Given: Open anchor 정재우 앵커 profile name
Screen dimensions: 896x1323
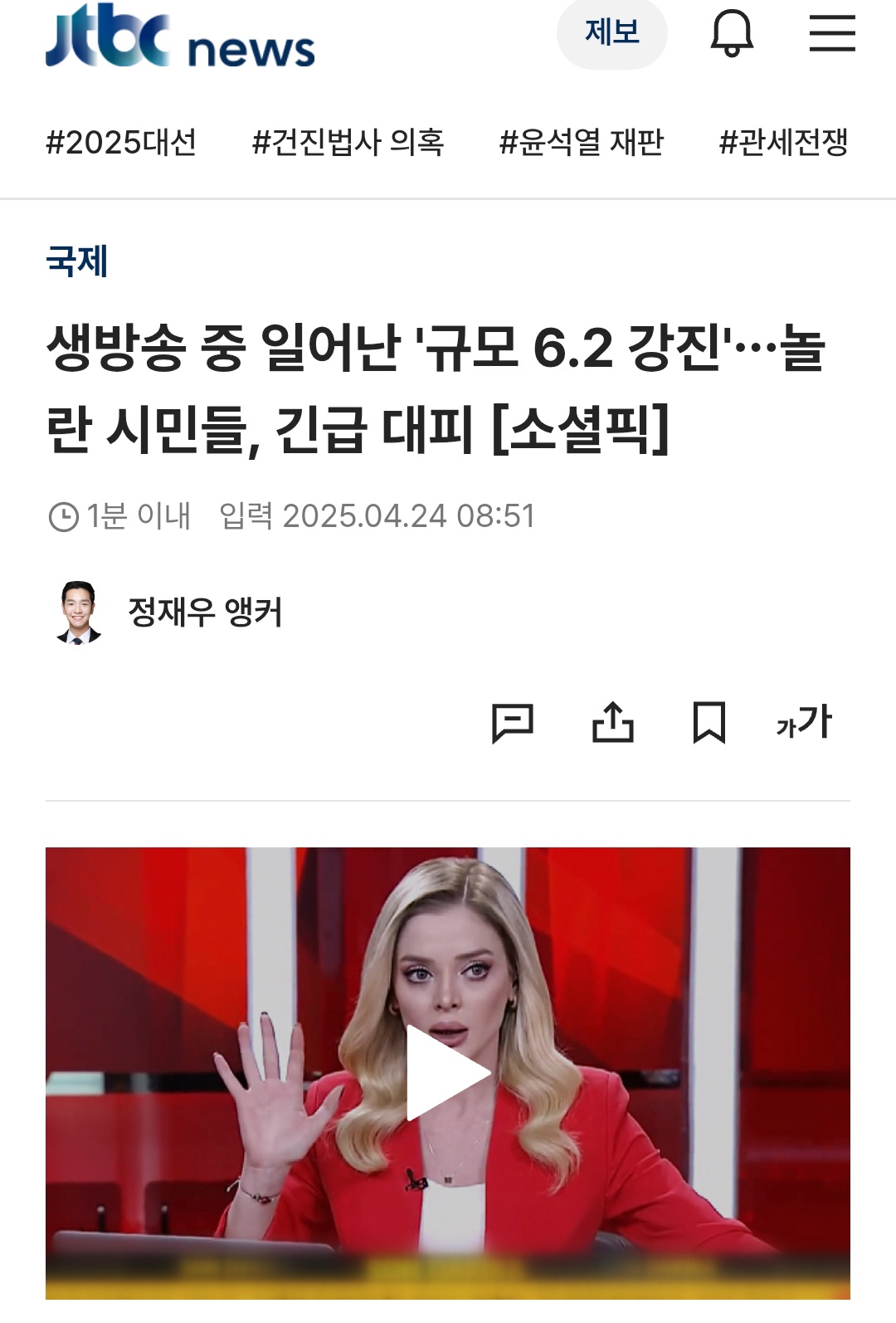Looking at the screenshot, I should tap(206, 613).
